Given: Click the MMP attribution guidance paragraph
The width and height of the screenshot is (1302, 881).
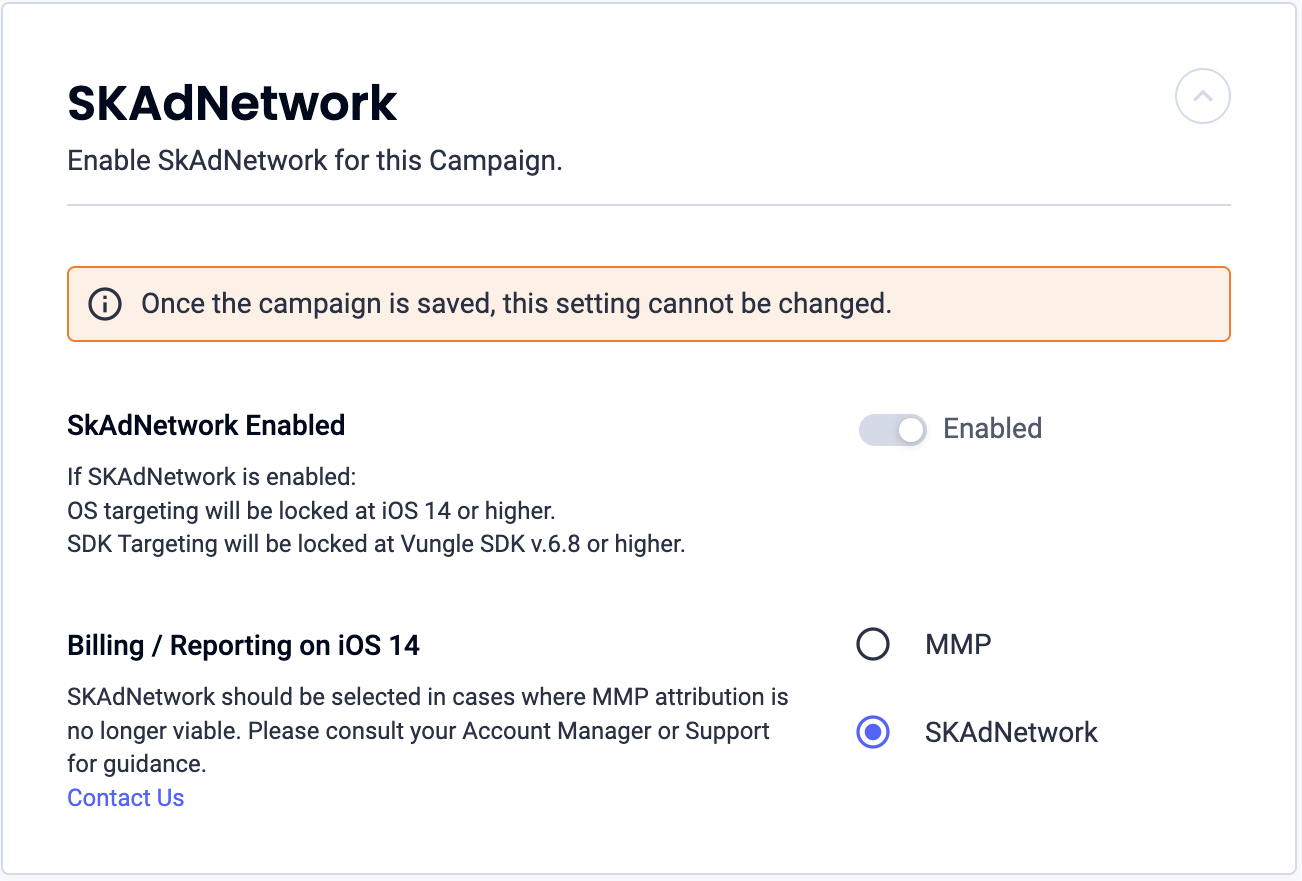Looking at the screenshot, I should [428, 731].
